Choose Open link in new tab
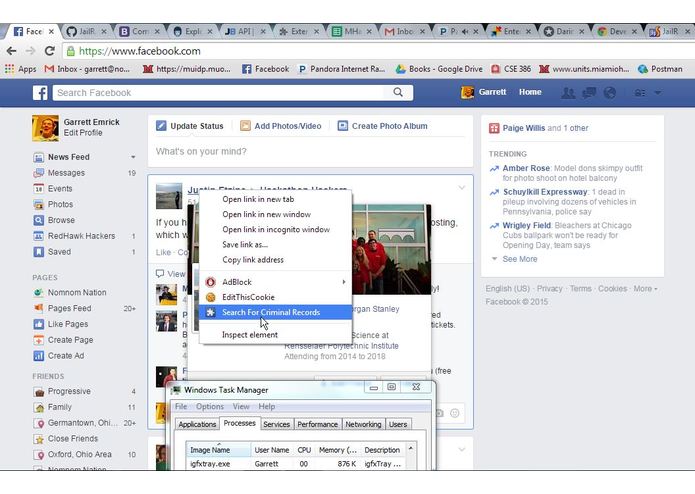The image size is (695, 494). [275, 199]
